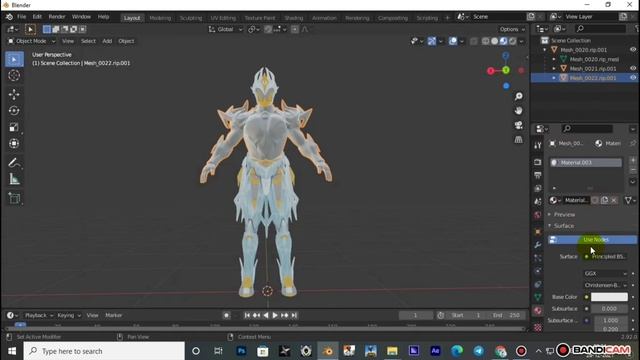Image resolution: width=640 pixels, height=360 pixels.
Task: Hide Mesh_0020.rip.001 with its eye icon
Action: click(x=633, y=49)
